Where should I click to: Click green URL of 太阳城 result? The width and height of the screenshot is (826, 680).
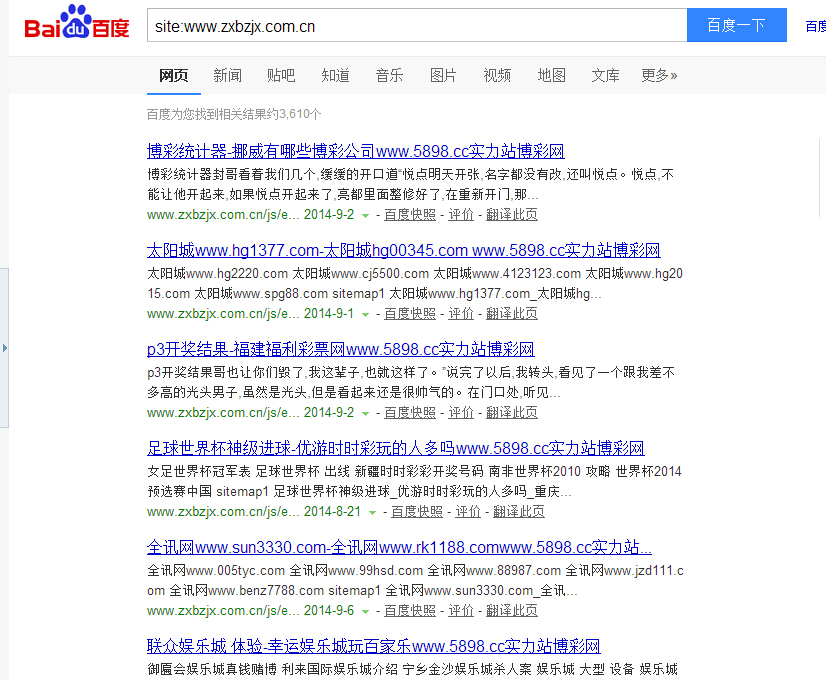(223, 314)
